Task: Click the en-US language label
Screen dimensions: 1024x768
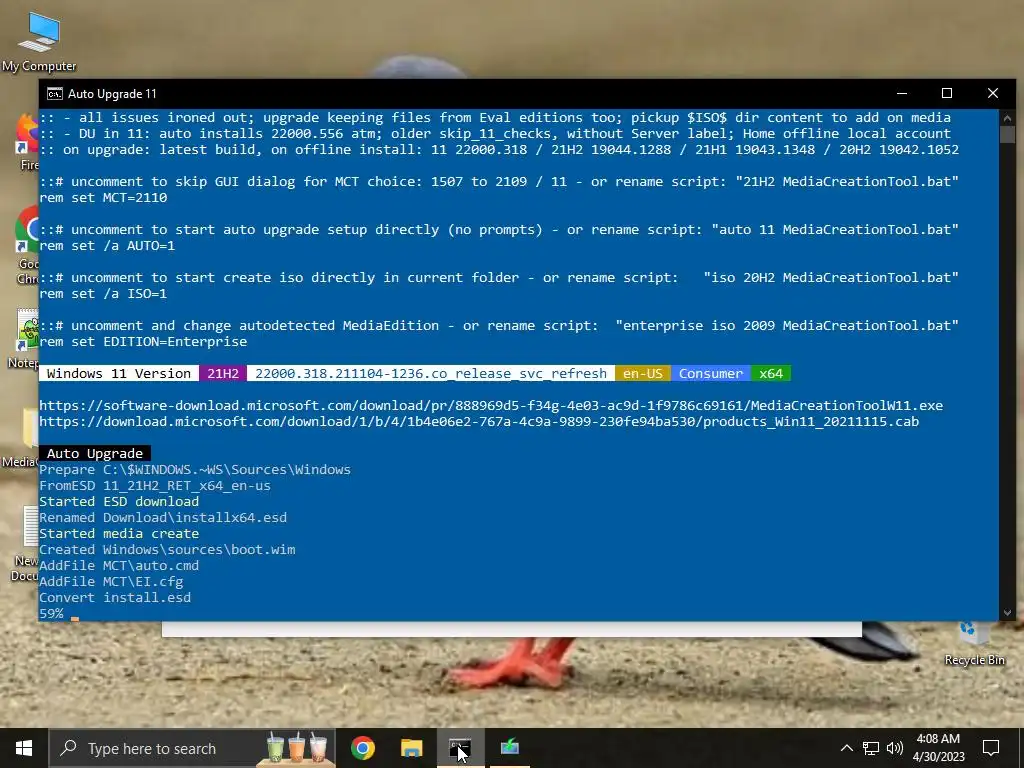Action: (643, 374)
